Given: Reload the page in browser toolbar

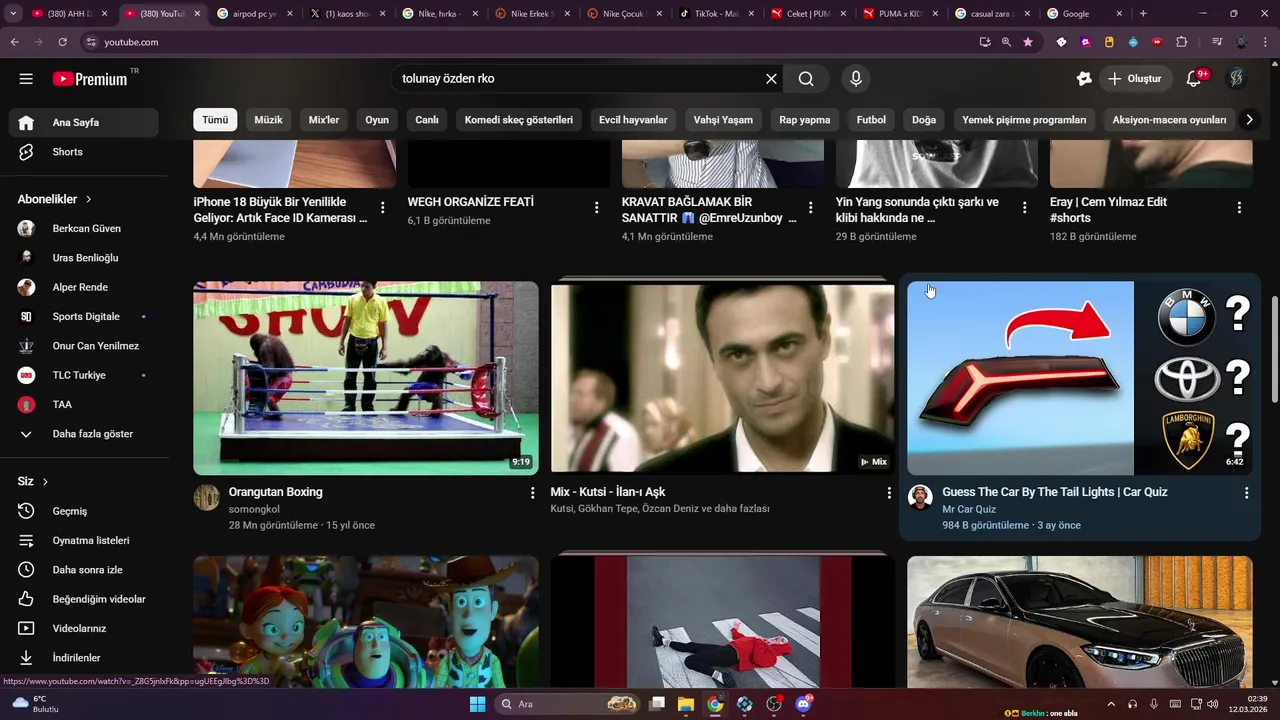Looking at the screenshot, I should [x=62, y=42].
